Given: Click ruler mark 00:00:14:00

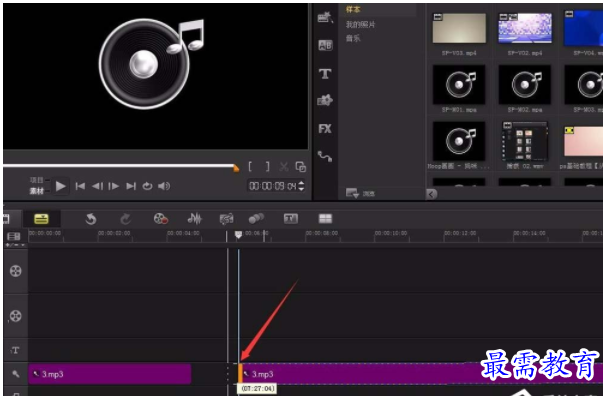Looking at the screenshot, I should [529, 234].
